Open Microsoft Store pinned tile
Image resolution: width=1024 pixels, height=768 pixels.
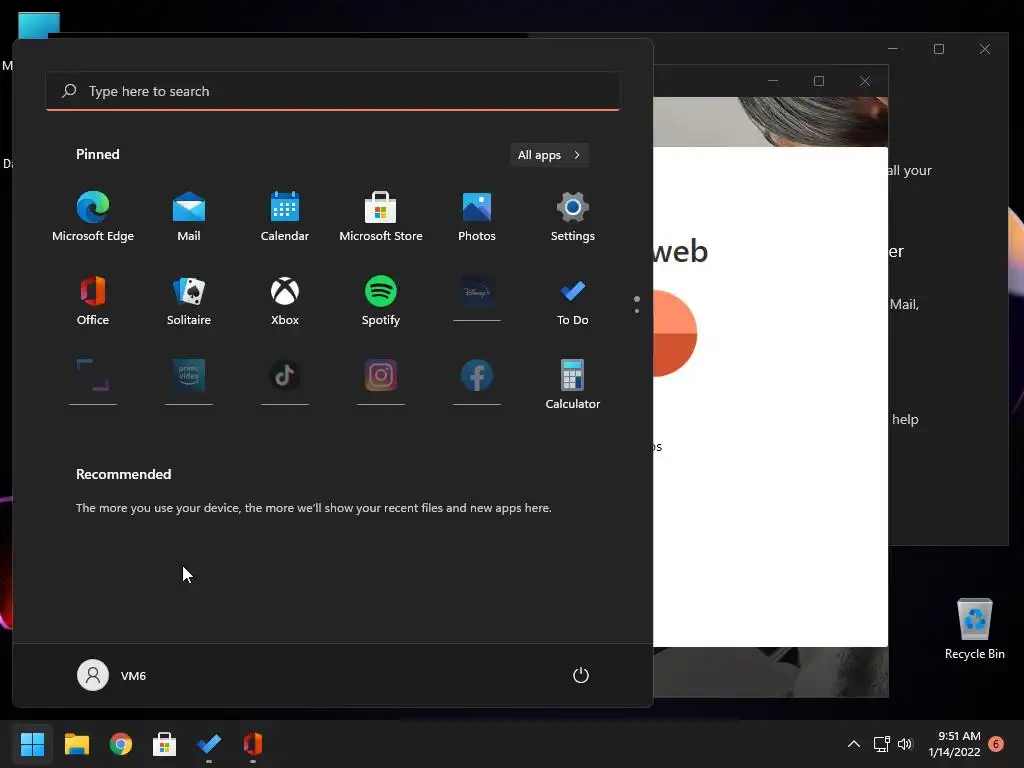click(381, 217)
